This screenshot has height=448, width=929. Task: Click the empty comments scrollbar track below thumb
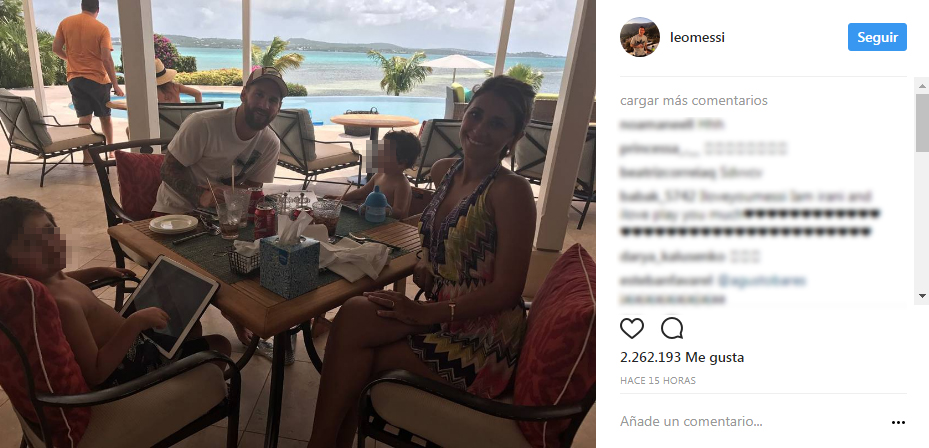pos(922,220)
